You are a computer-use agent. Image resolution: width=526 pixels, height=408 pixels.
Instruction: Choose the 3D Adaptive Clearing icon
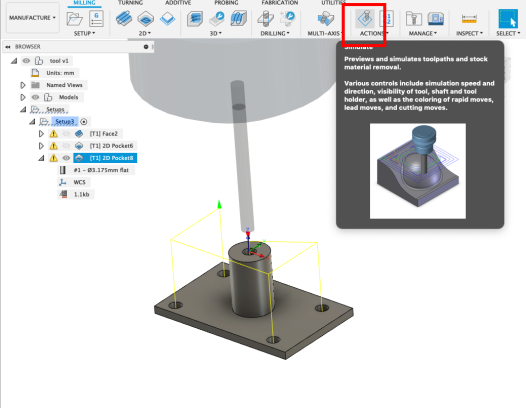tap(195, 18)
